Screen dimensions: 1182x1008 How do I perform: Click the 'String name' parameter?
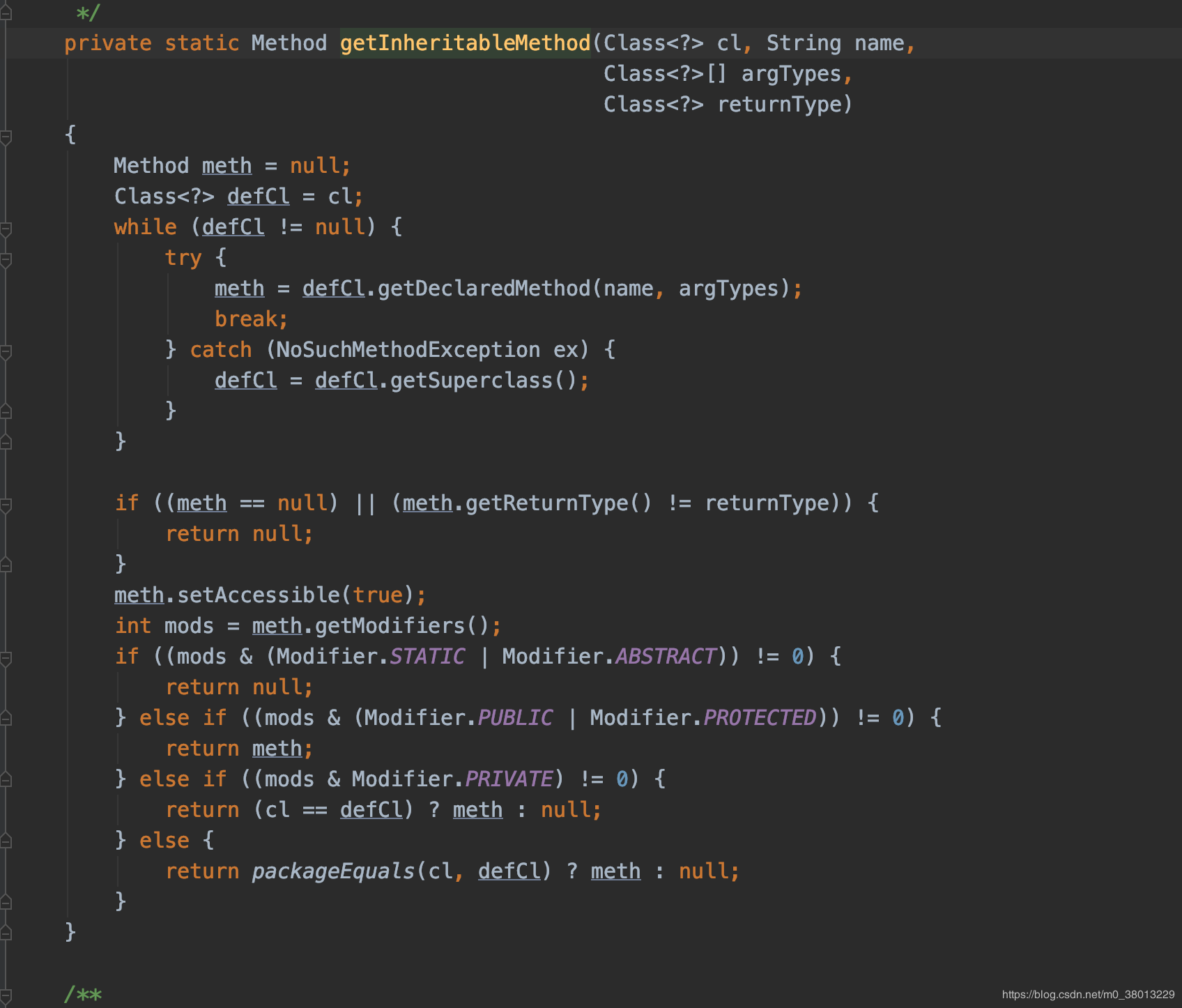click(x=836, y=43)
